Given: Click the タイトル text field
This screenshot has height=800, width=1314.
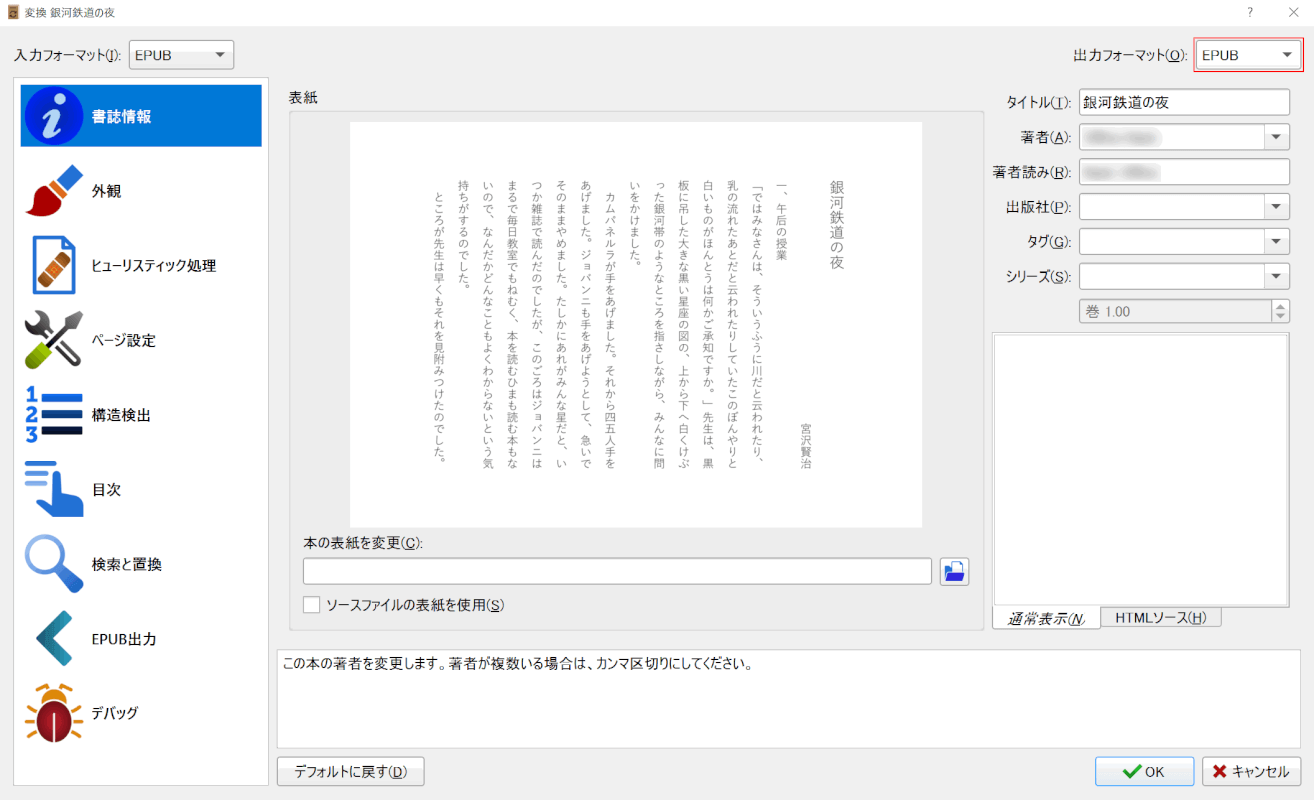Looking at the screenshot, I should click(1184, 102).
